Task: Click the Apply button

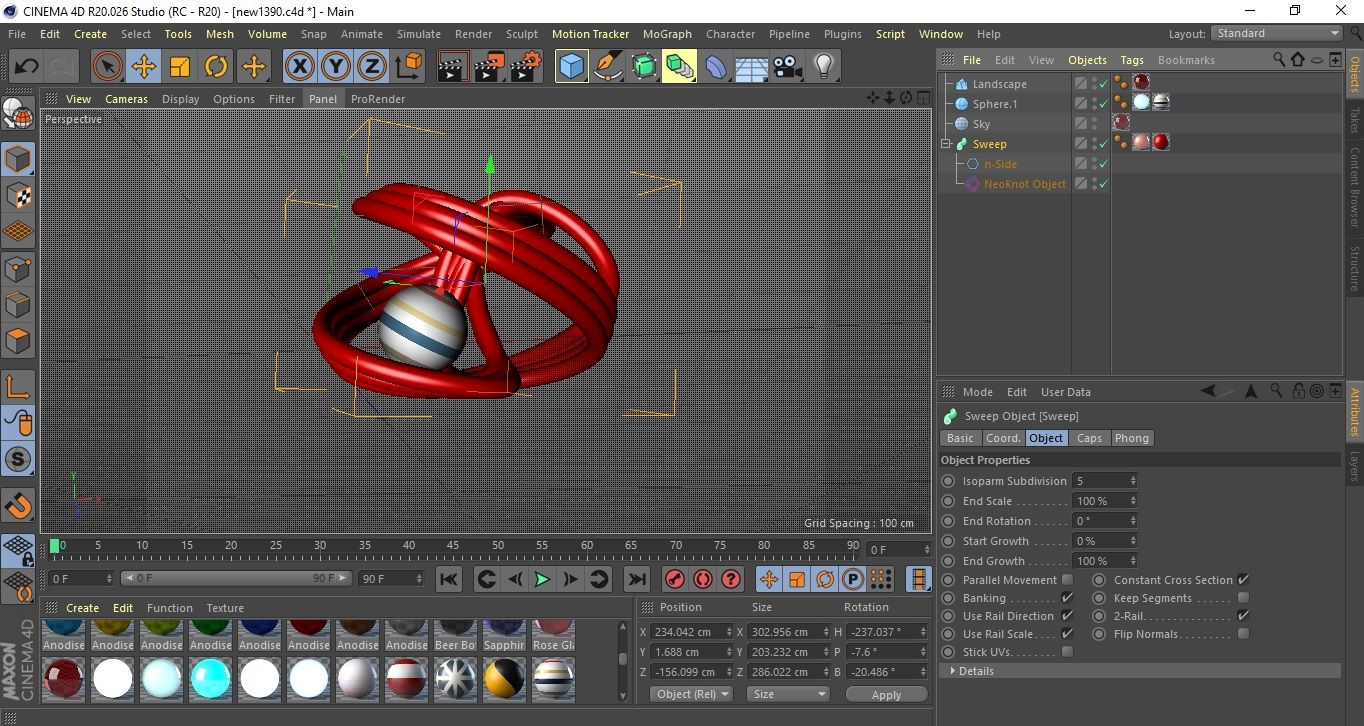Action: pos(886,694)
